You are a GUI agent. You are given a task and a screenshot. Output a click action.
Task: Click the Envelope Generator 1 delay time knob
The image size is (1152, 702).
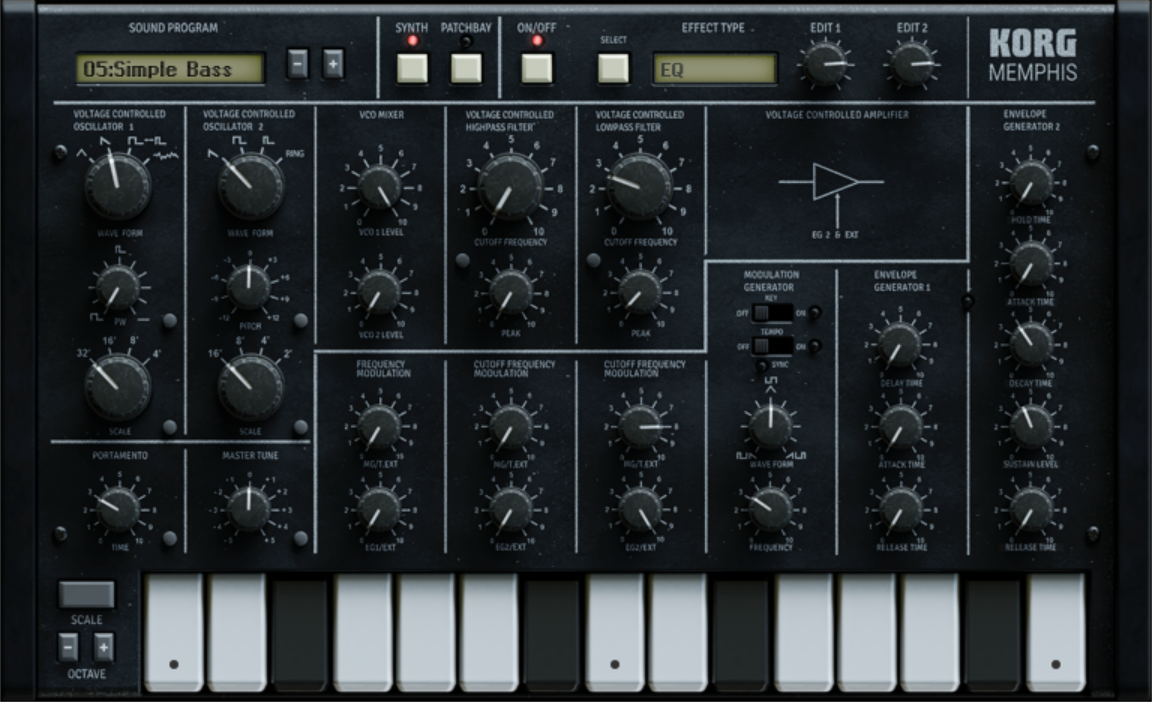[901, 345]
